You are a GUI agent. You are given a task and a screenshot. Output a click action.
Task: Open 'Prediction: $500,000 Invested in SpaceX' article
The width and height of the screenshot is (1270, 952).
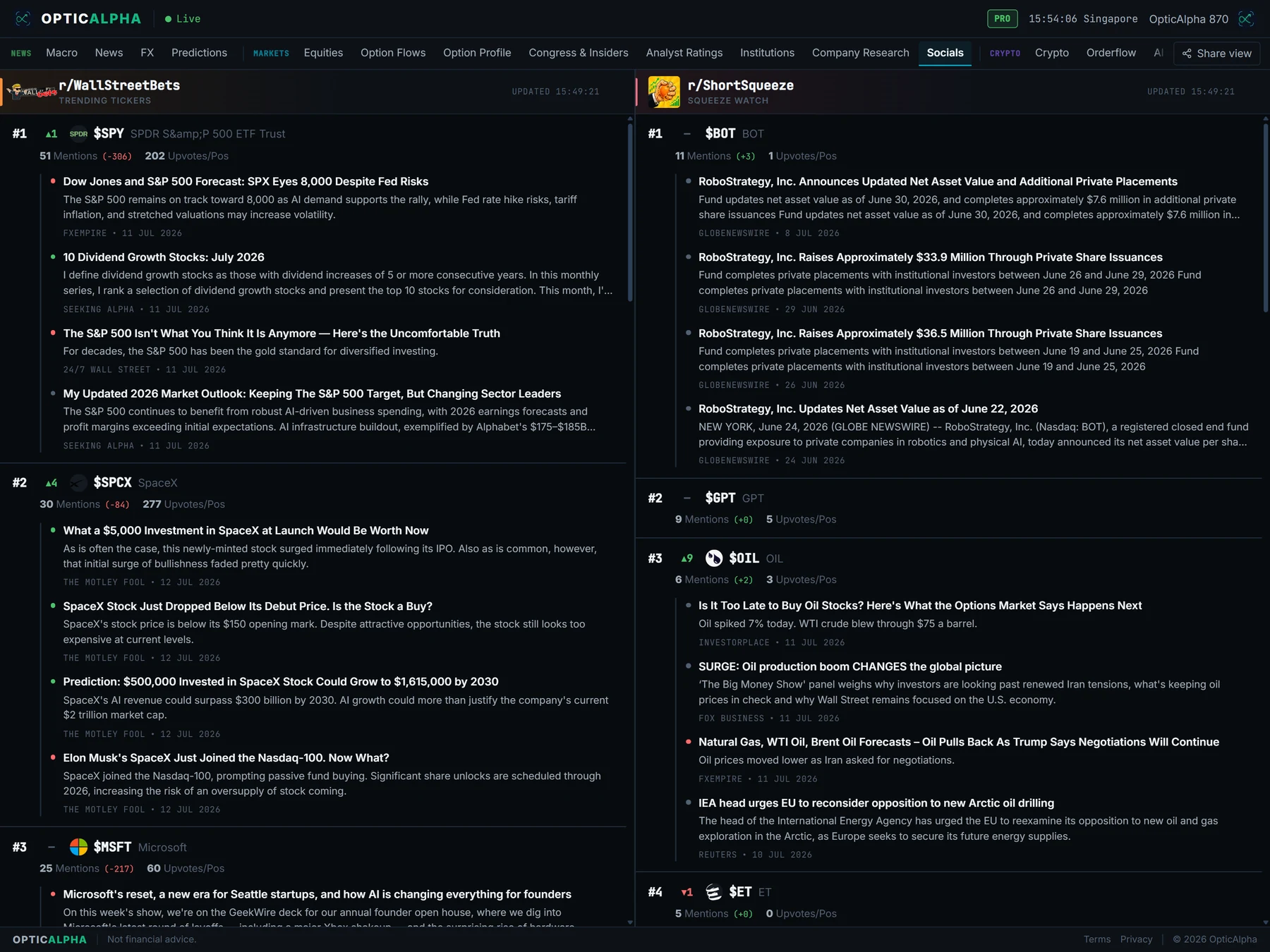[x=281, y=682]
